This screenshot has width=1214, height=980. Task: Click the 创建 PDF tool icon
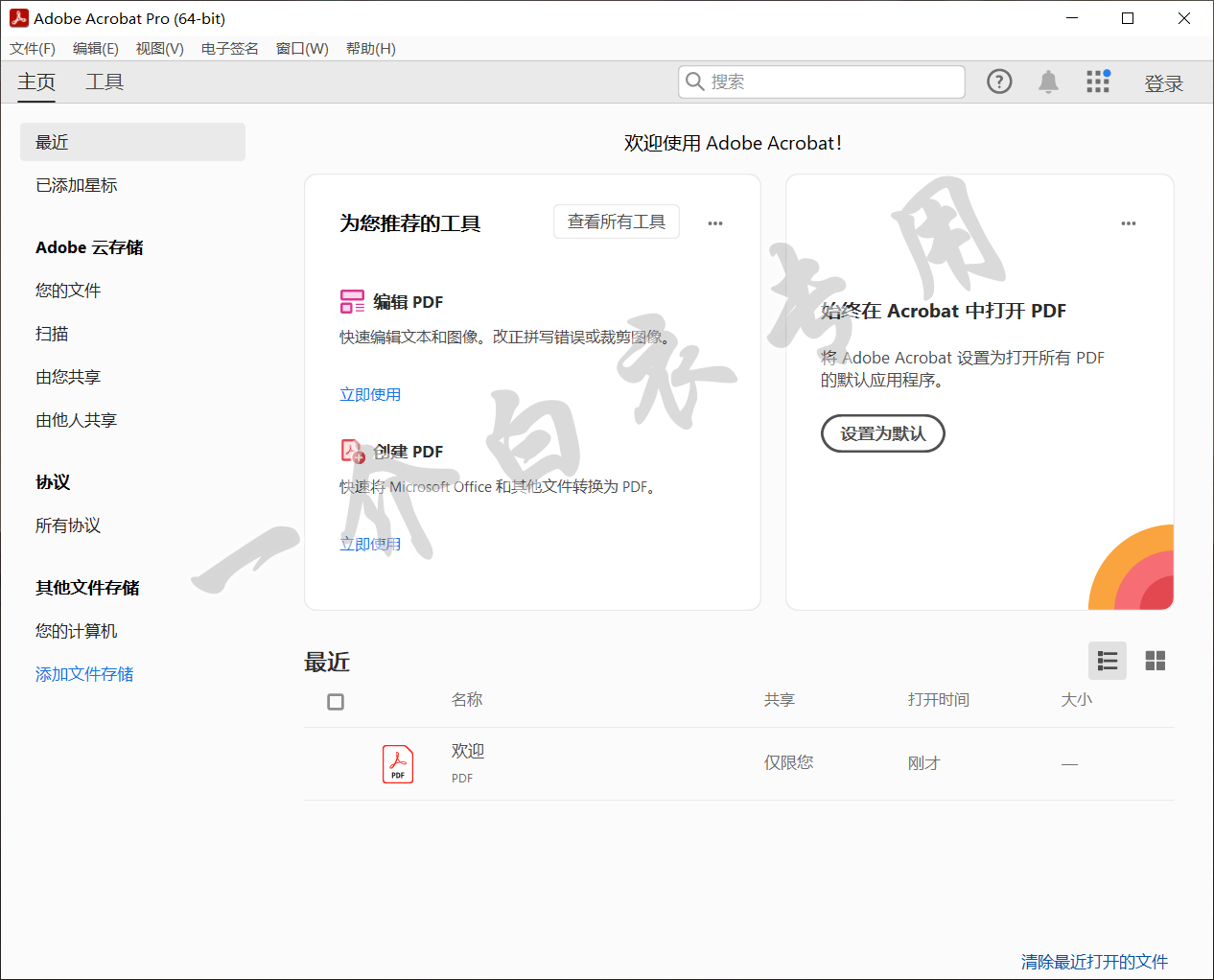tap(353, 452)
